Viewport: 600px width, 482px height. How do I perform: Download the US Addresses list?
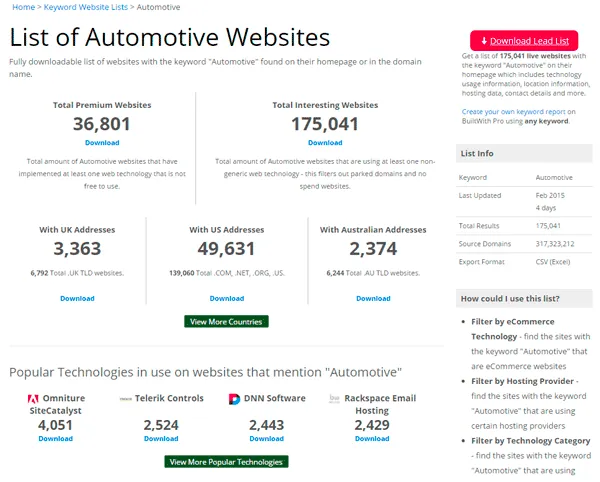pos(227,298)
